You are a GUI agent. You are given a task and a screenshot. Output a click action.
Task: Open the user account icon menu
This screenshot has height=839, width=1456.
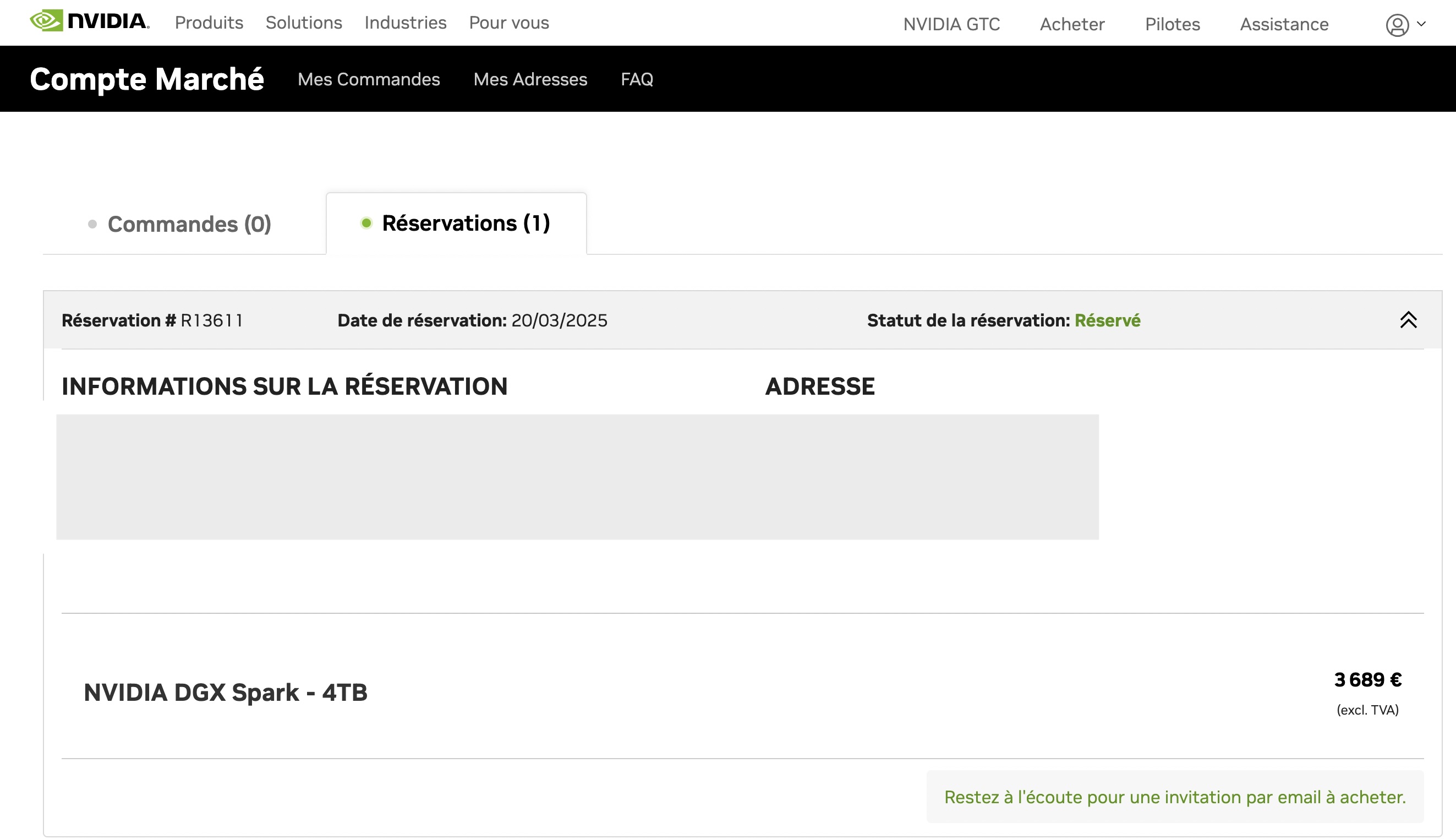(1397, 25)
